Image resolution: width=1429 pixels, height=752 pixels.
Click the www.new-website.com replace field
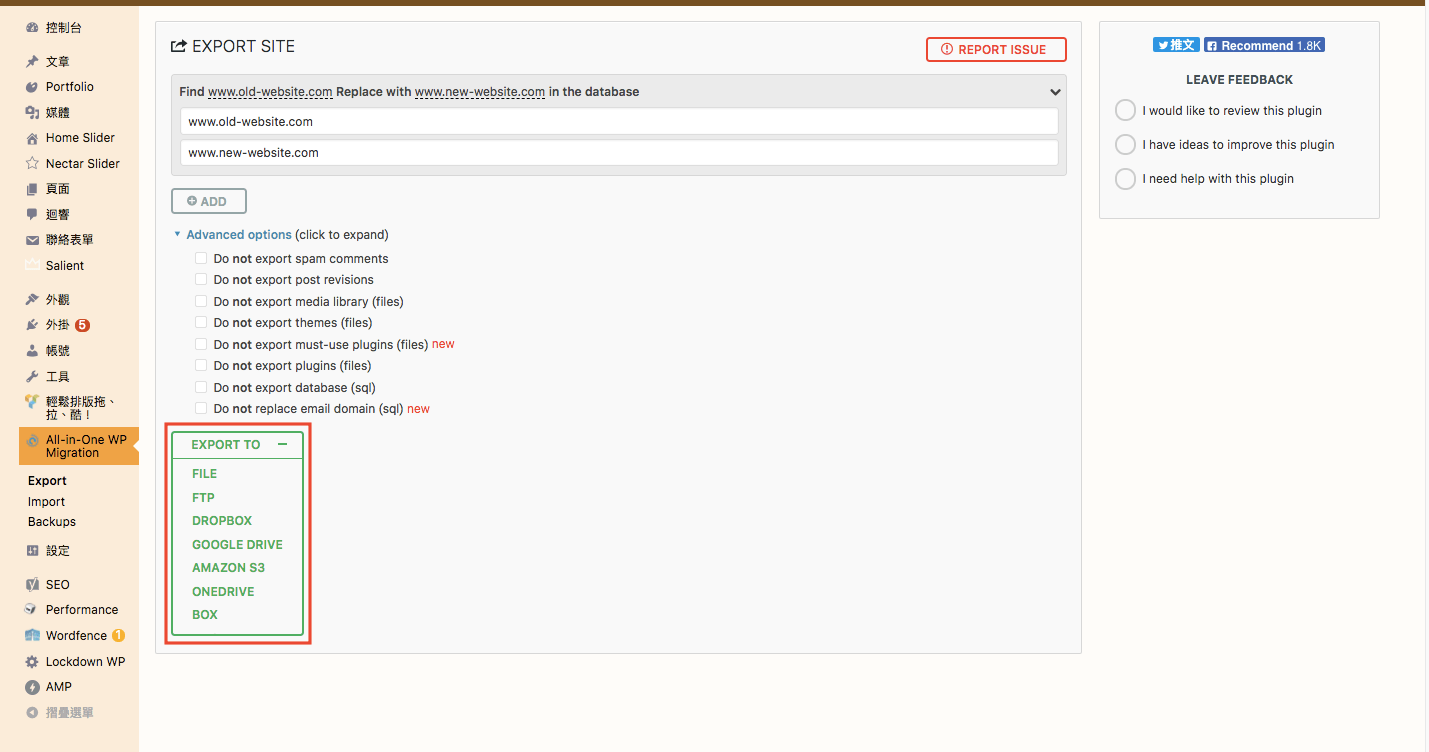pos(619,153)
